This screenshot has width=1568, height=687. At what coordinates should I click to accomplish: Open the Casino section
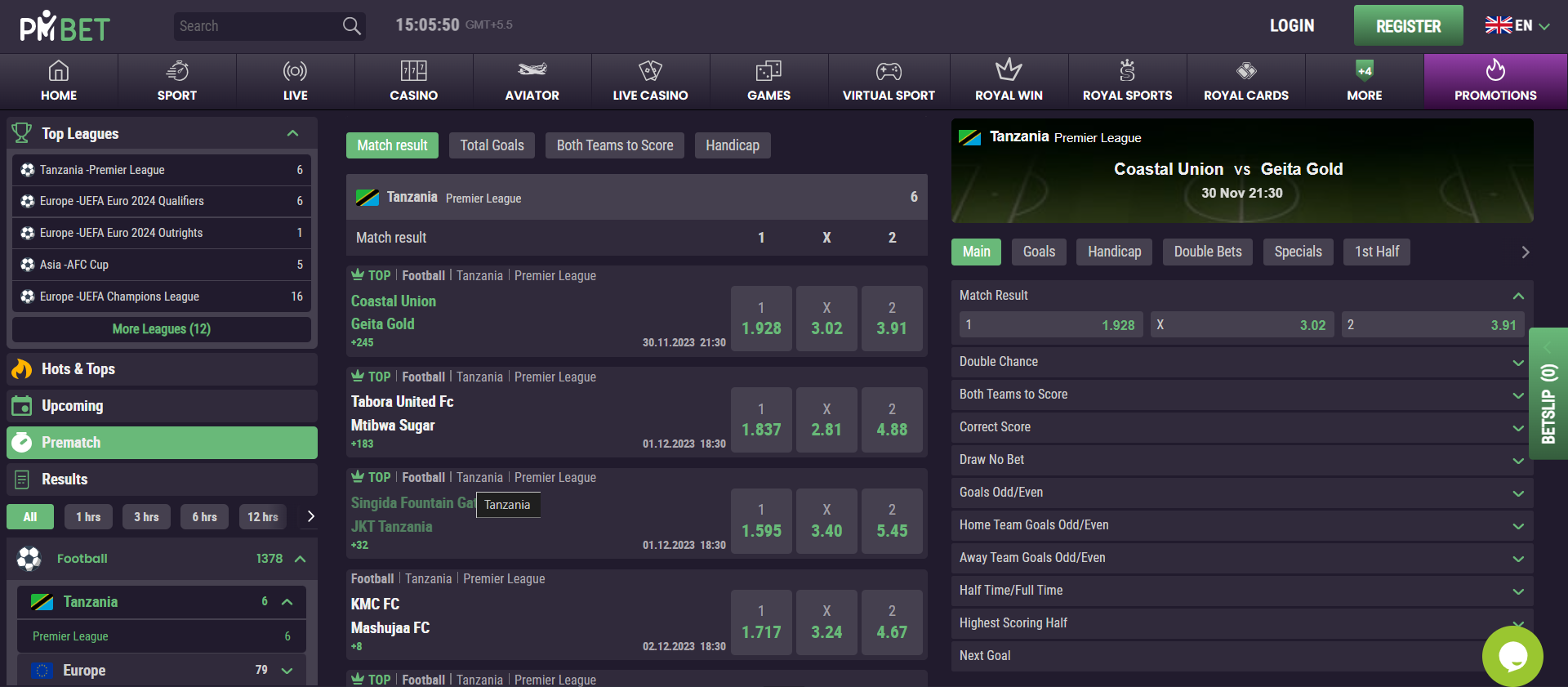413,82
